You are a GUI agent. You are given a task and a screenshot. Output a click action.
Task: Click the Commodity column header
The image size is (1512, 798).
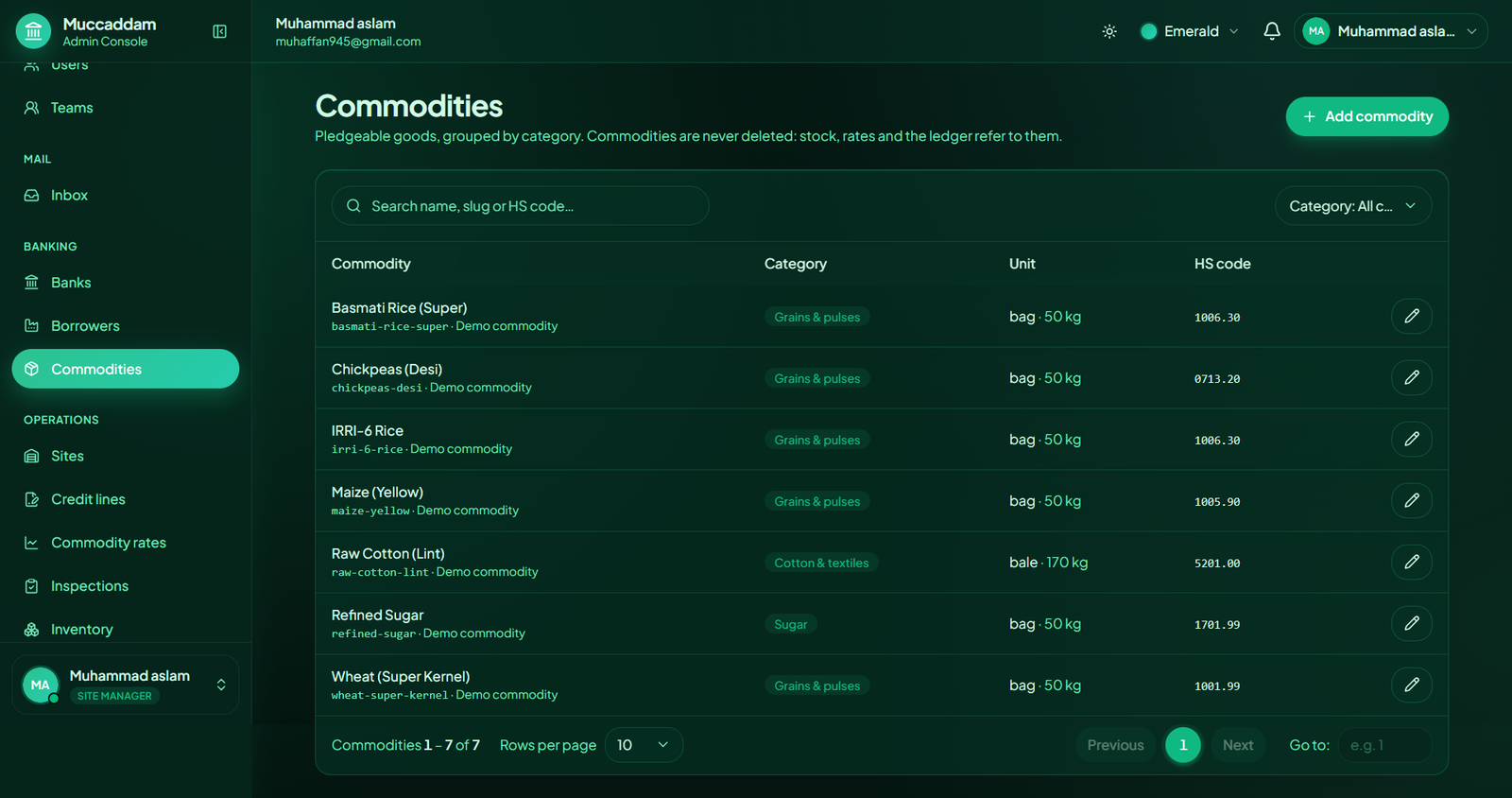(371, 264)
